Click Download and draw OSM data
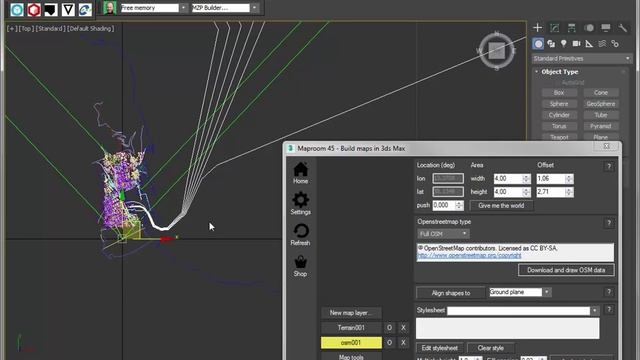 coord(566,270)
